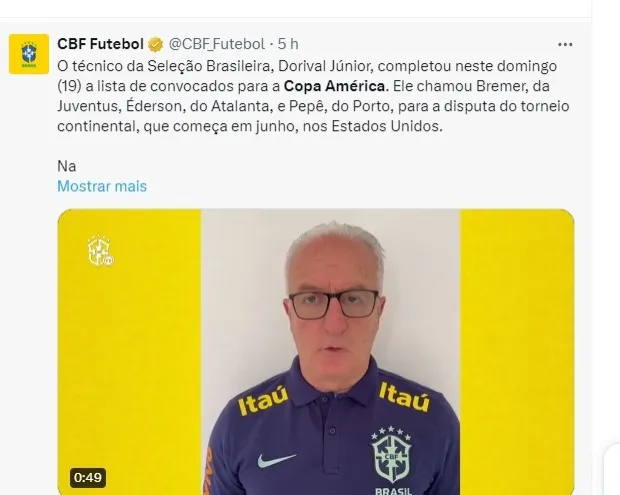Screen dimensions: 620x495
Task: Click the gold verified badge
Action: (x=155, y=44)
